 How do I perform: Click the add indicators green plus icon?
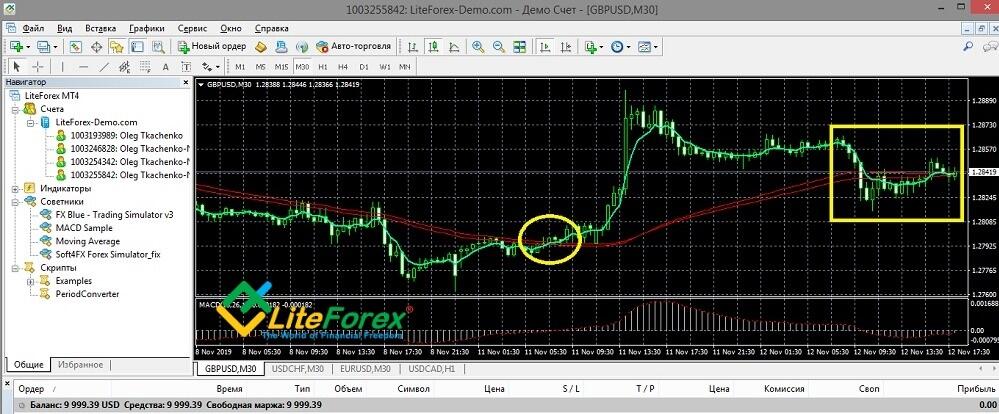[x=591, y=46]
